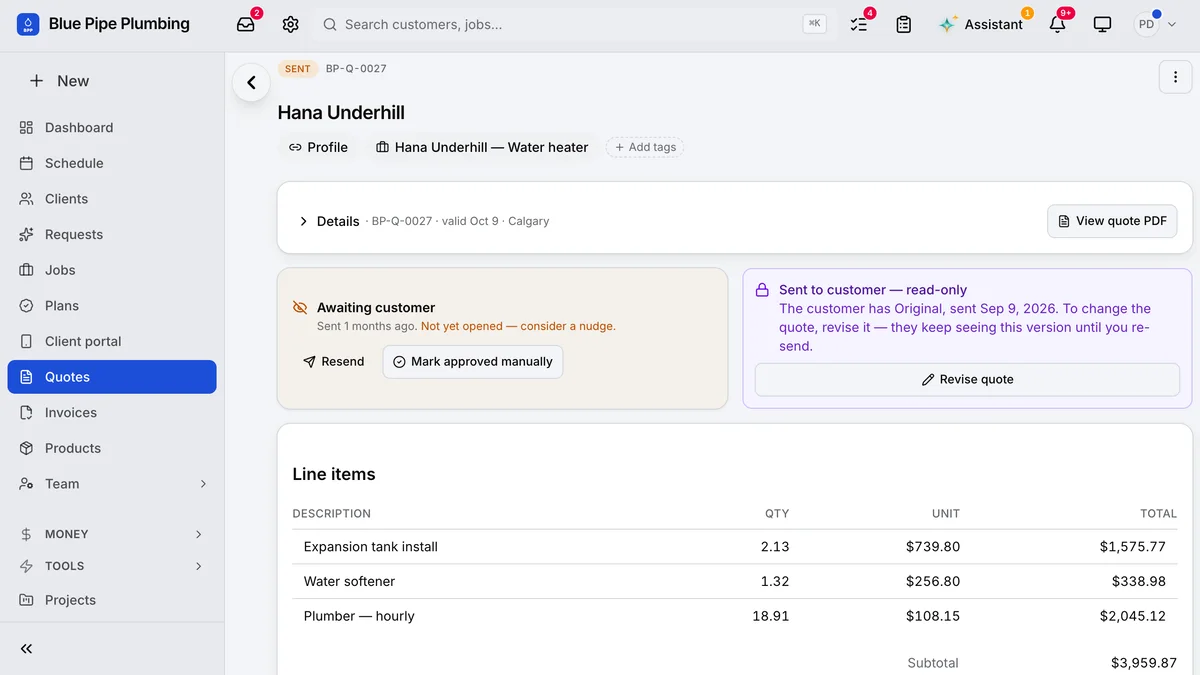Click the monitor display icon

point(1102,24)
